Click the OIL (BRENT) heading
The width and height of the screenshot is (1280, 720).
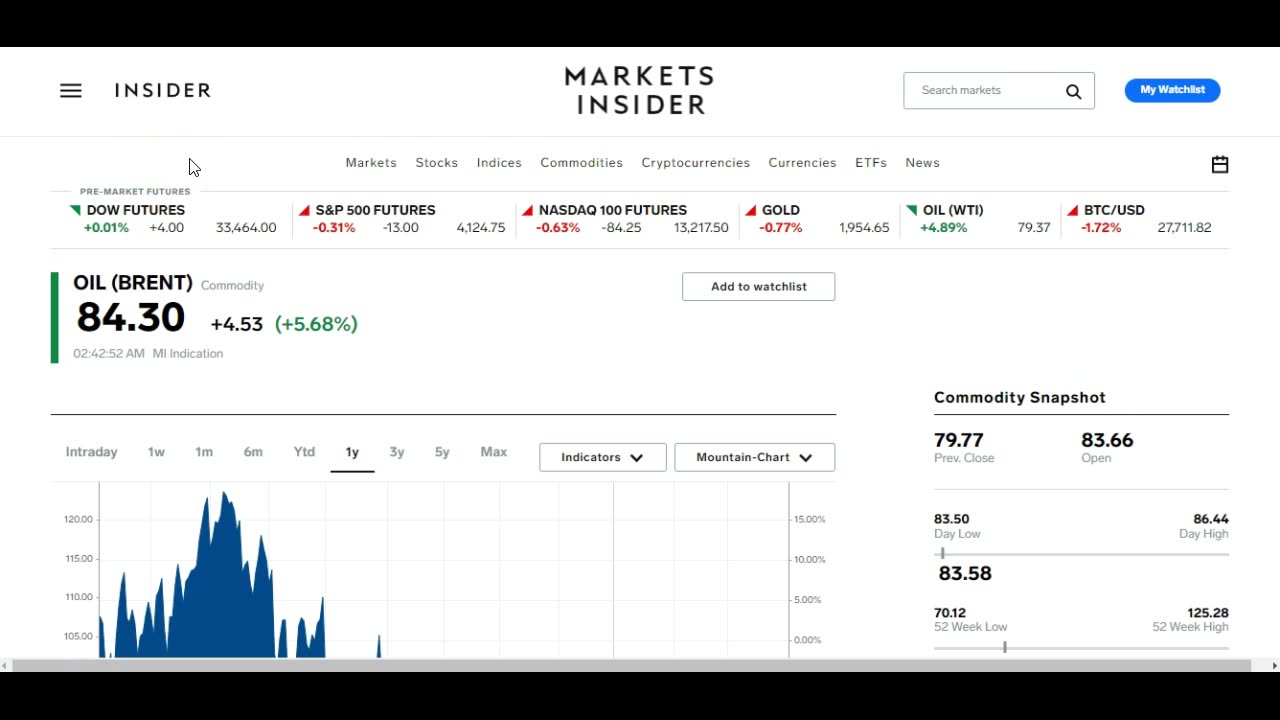[x=132, y=283]
